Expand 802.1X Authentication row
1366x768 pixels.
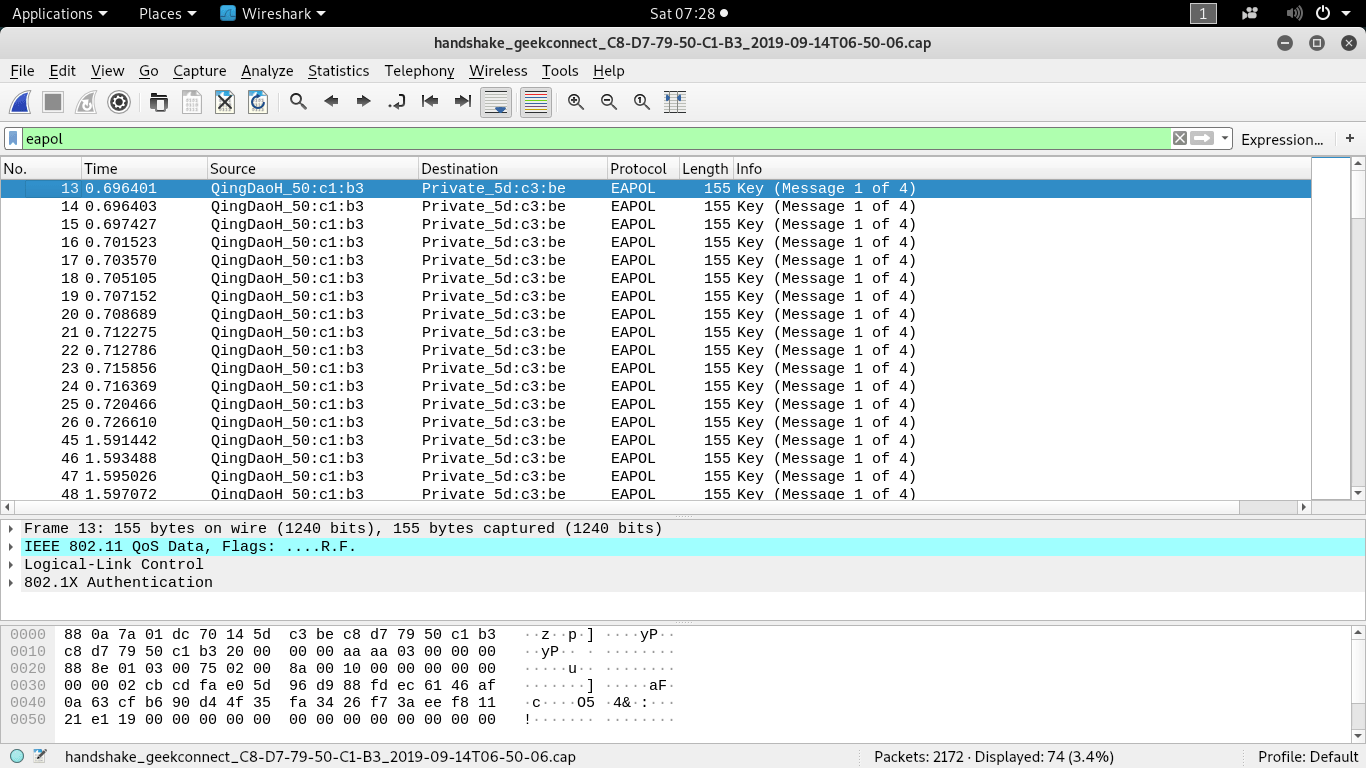[x=11, y=583]
